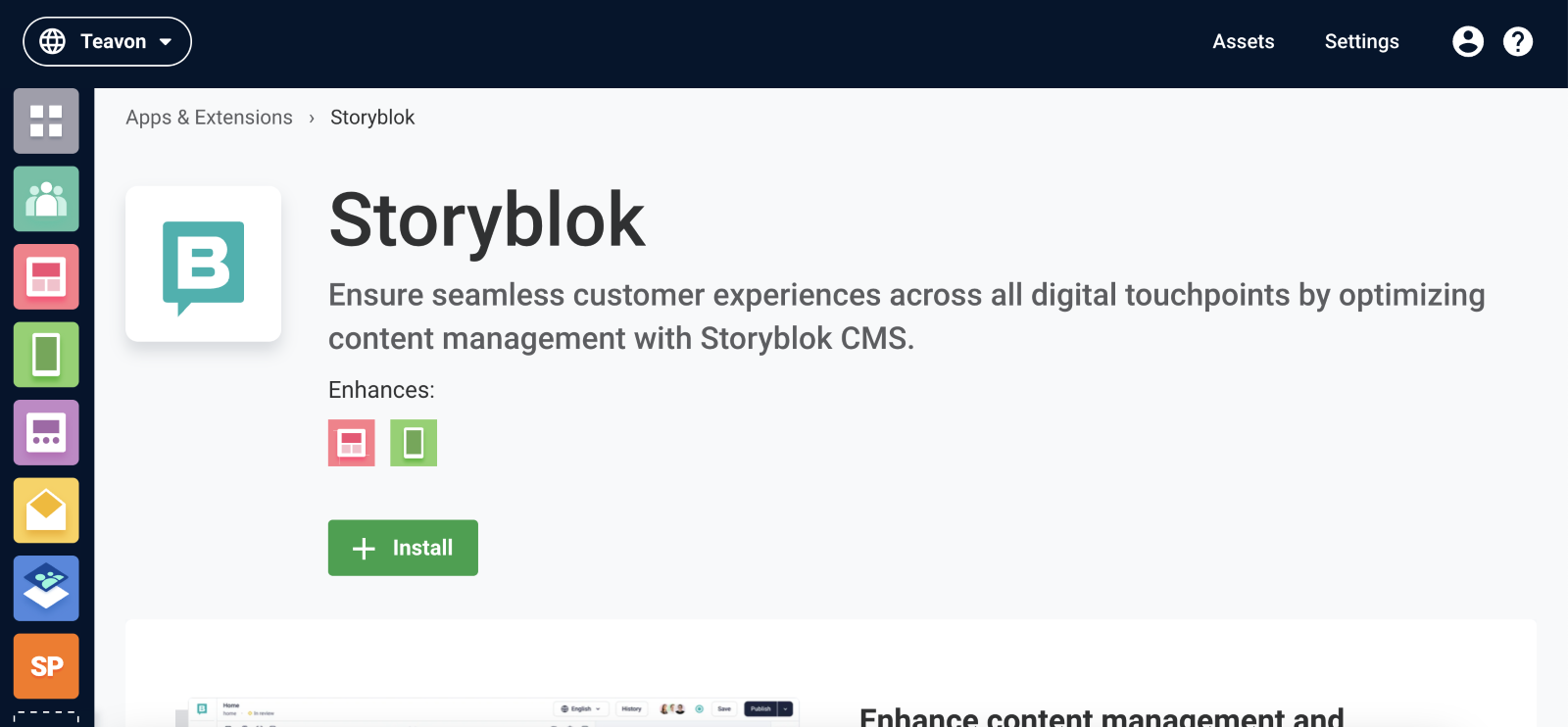Select the yellow email campaigns sidebar icon
1568x727 pixels.
45,509
